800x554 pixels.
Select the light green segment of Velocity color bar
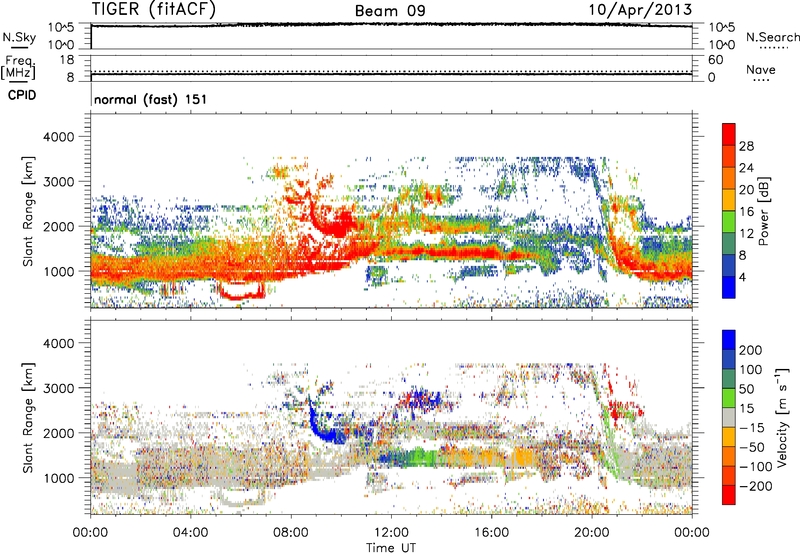pos(729,398)
